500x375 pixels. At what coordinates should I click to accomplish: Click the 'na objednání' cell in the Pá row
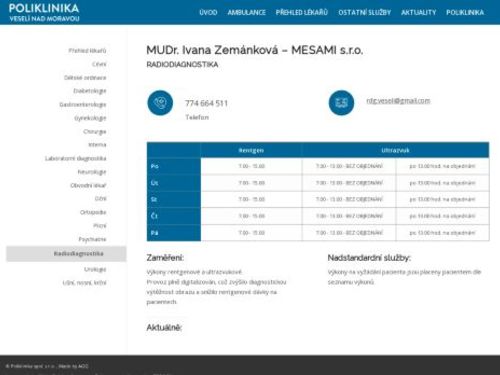[x=442, y=233]
